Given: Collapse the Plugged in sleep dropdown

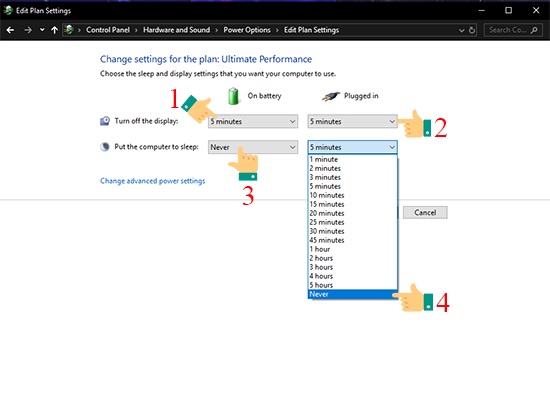Looking at the screenshot, I should [x=352, y=147].
